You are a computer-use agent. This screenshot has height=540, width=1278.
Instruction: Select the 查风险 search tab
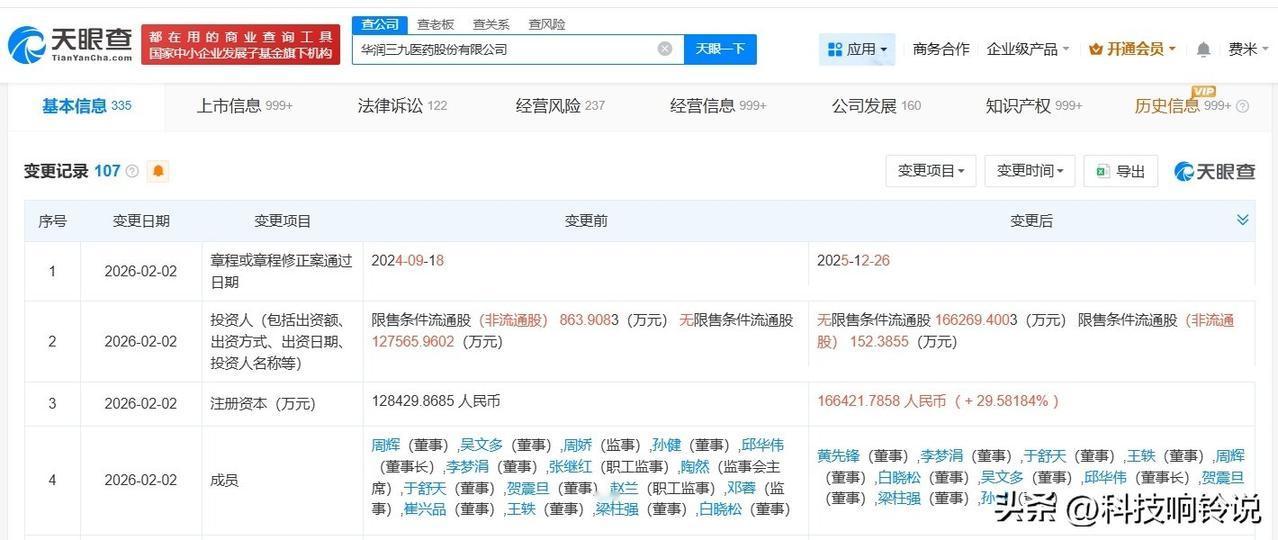tap(547, 24)
